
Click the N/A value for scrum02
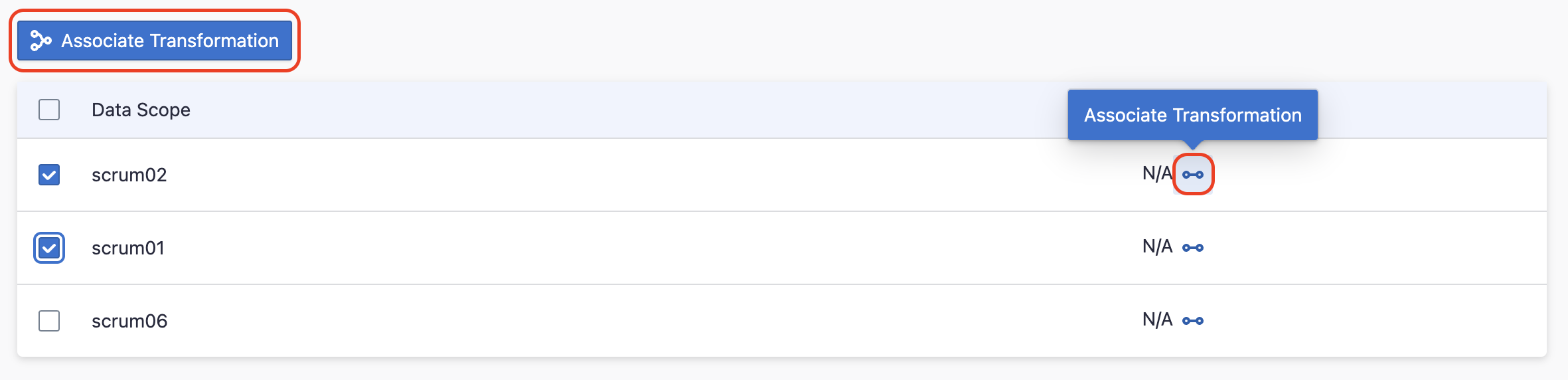pos(1157,174)
